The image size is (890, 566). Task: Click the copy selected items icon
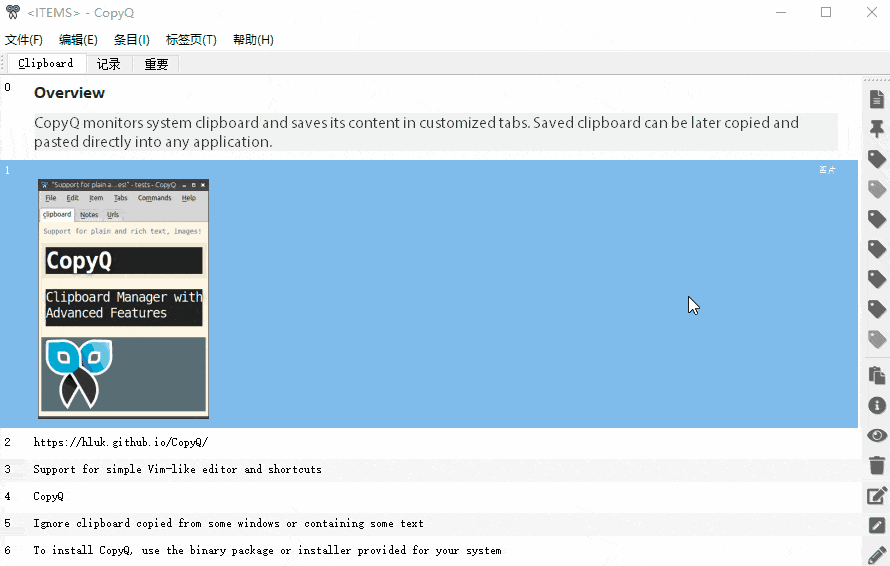click(877, 375)
